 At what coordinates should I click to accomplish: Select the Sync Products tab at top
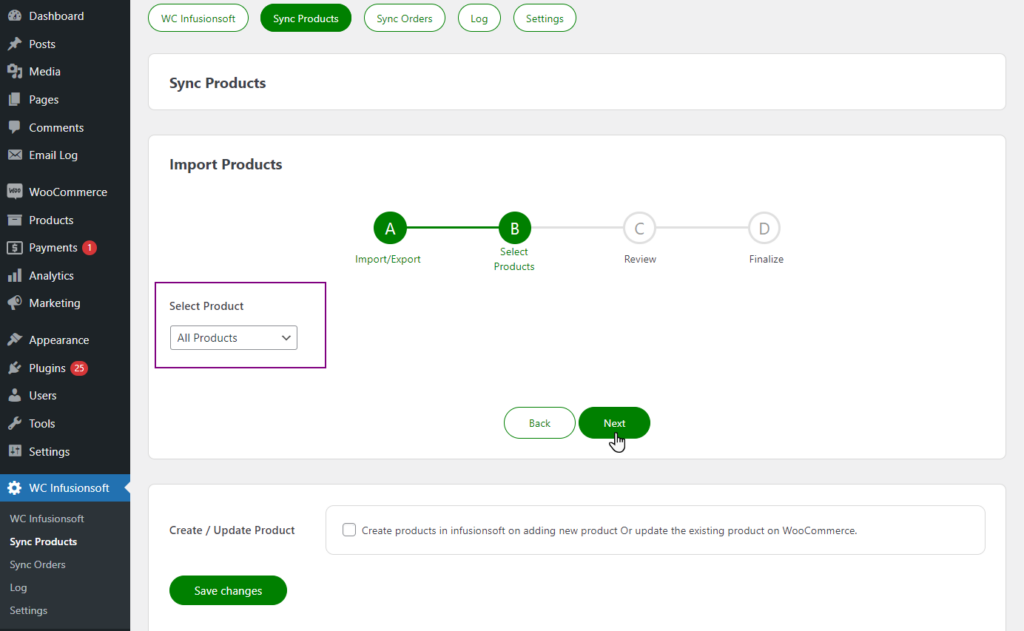(306, 18)
